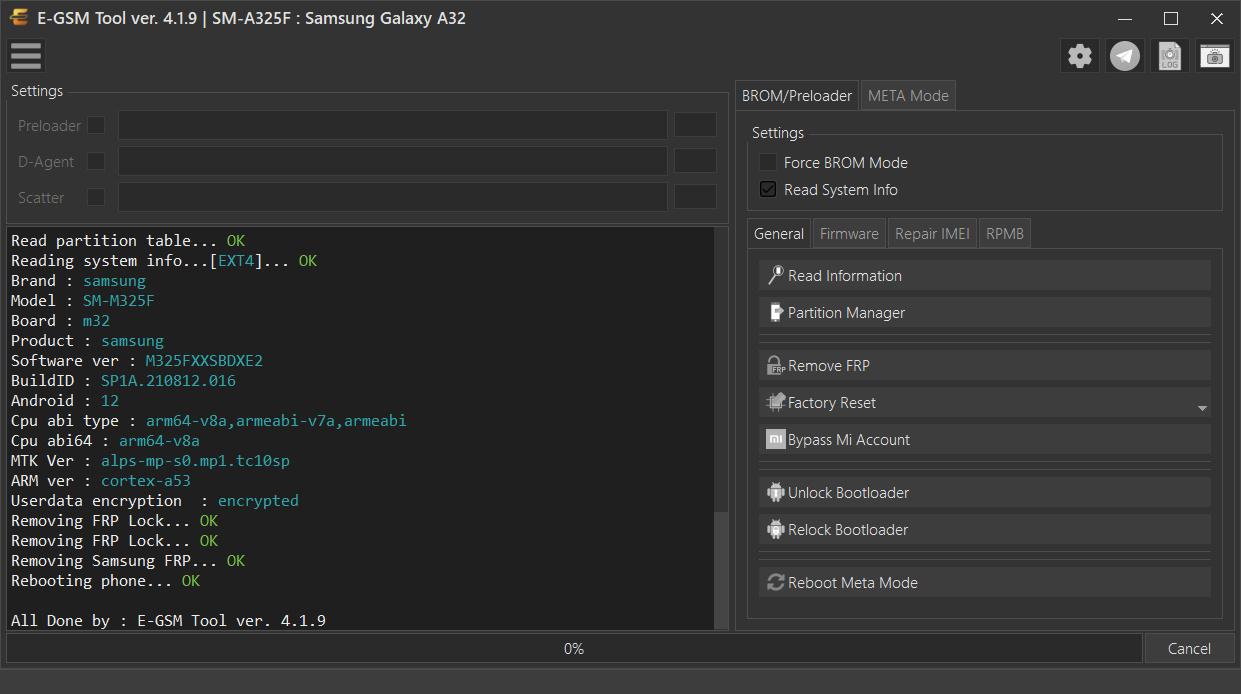Click the E-GSM Tool app logo

pyautogui.click(x=18, y=18)
